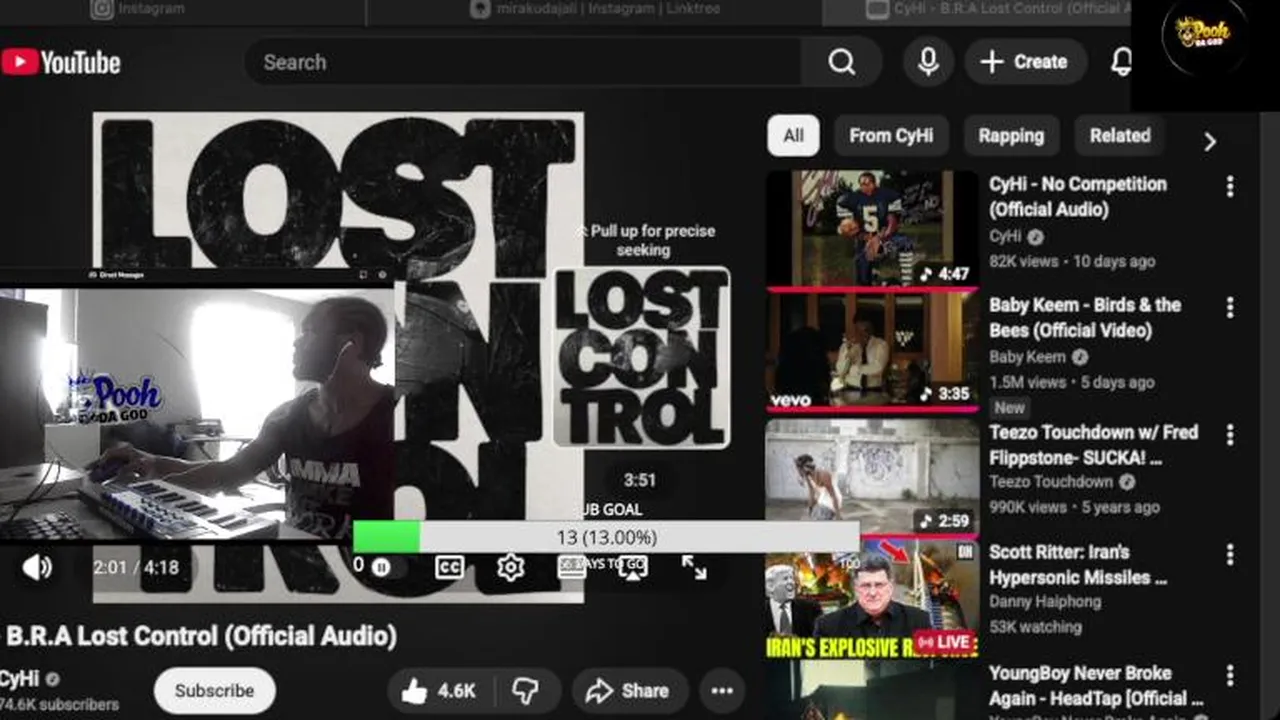The image size is (1280, 720).
Task: Open options menu for YoungBoy HeadTap video
Action: tap(1230, 675)
